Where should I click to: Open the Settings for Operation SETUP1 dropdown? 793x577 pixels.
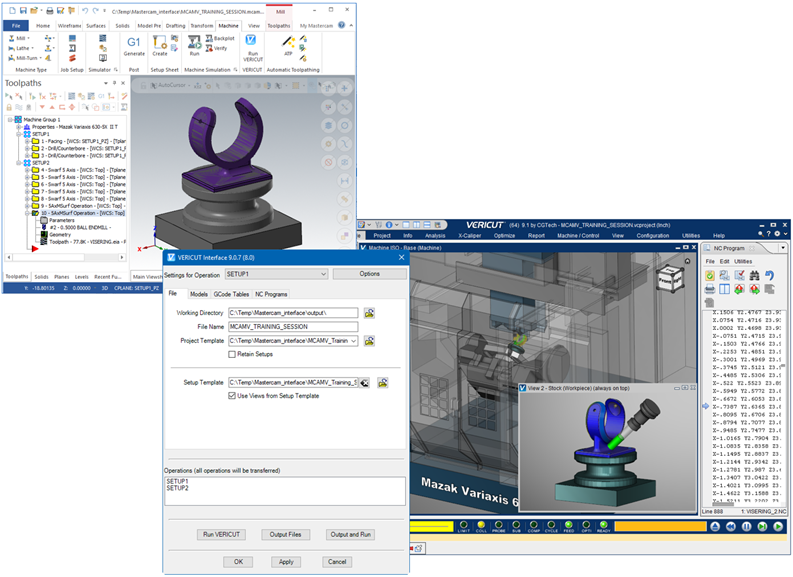click(x=276, y=274)
